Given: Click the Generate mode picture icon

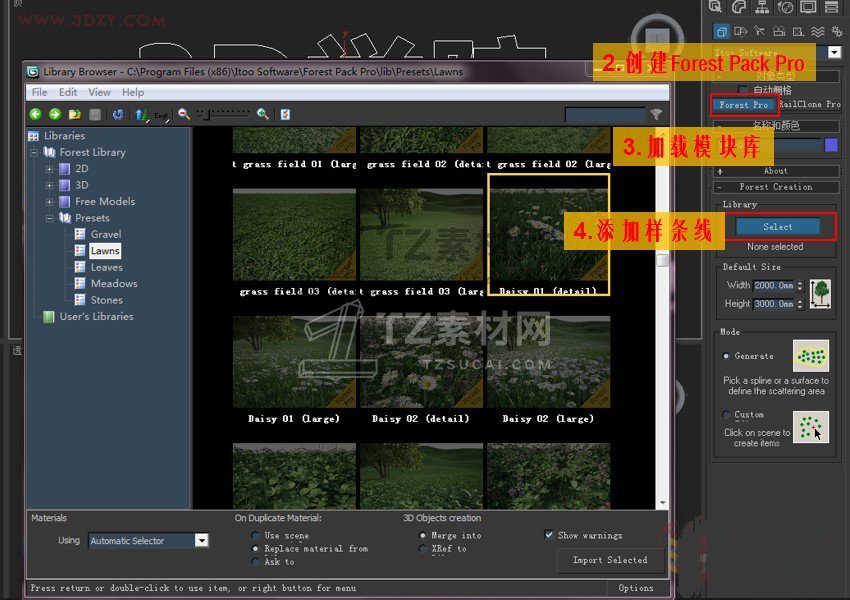Looking at the screenshot, I should (x=810, y=356).
